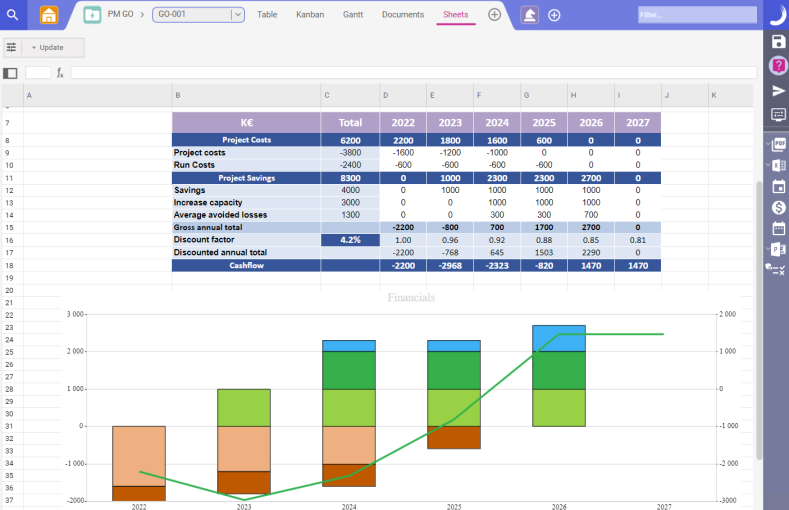Screen dimensions: 789x510
Task: Switch to the Gantt tab
Action: 352,15
